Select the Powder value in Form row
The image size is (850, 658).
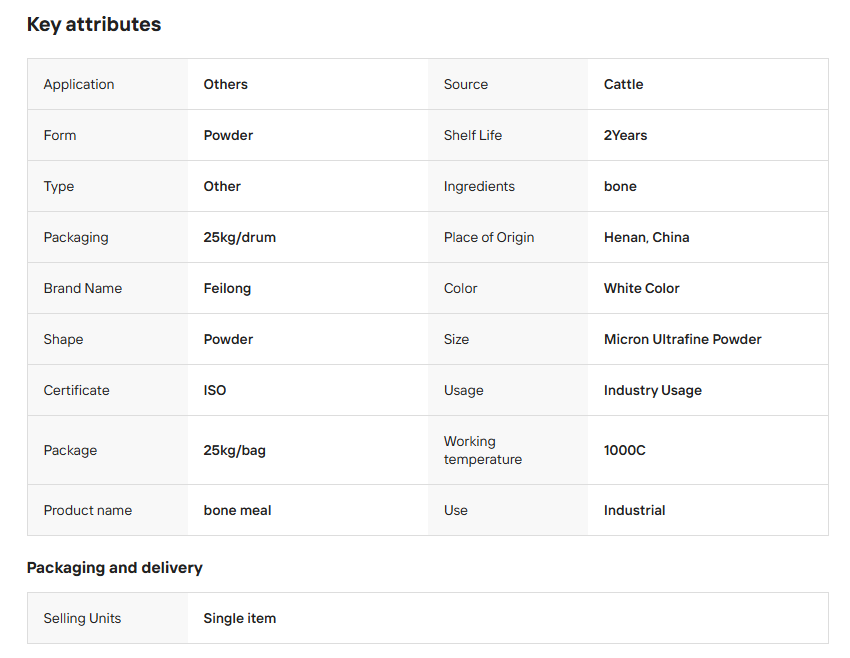coord(228,135)
